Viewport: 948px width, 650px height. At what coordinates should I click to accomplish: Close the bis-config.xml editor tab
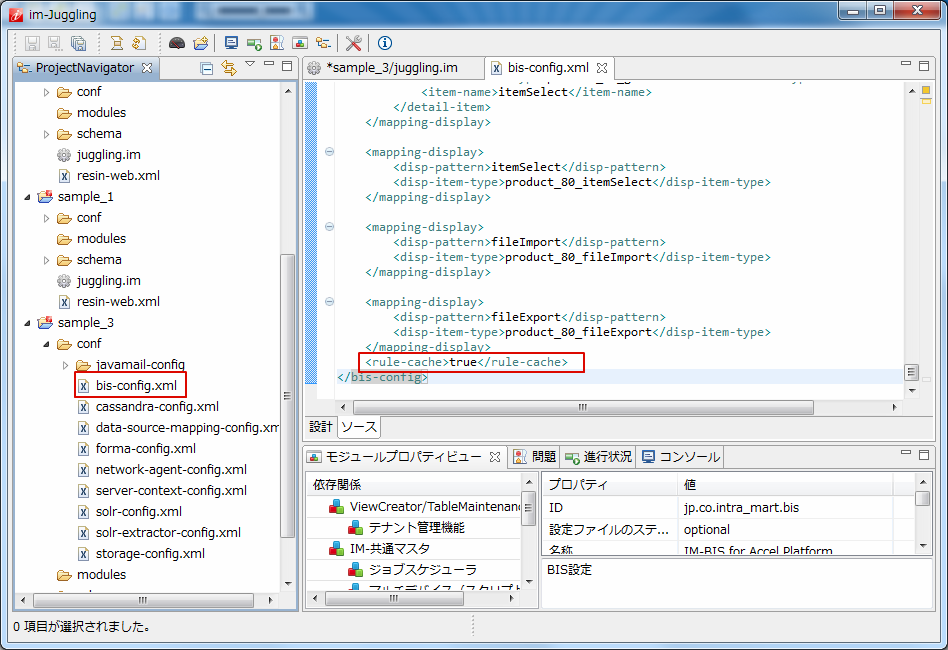coord(602,68)
